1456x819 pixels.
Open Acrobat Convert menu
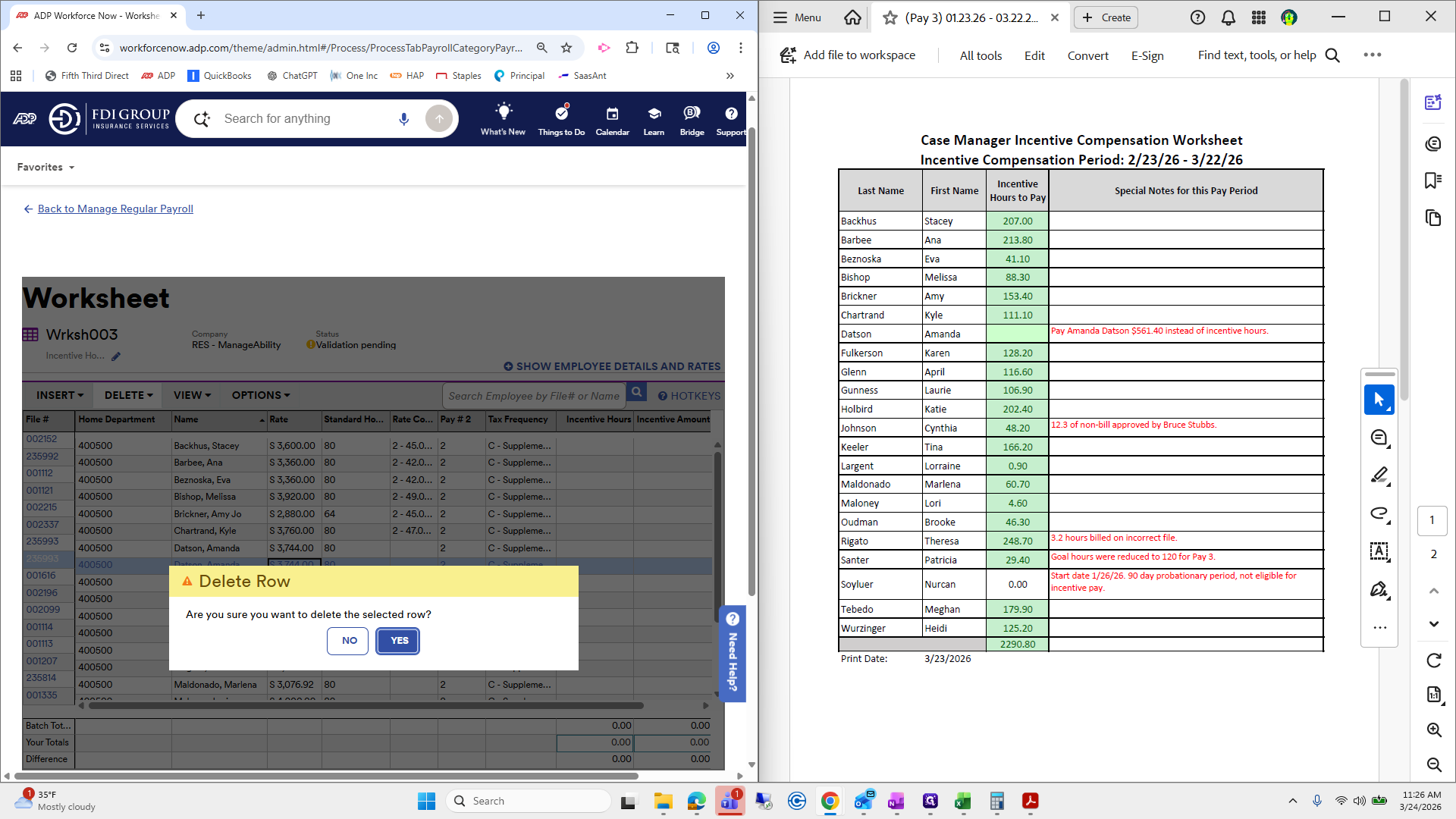[1087, 55]
